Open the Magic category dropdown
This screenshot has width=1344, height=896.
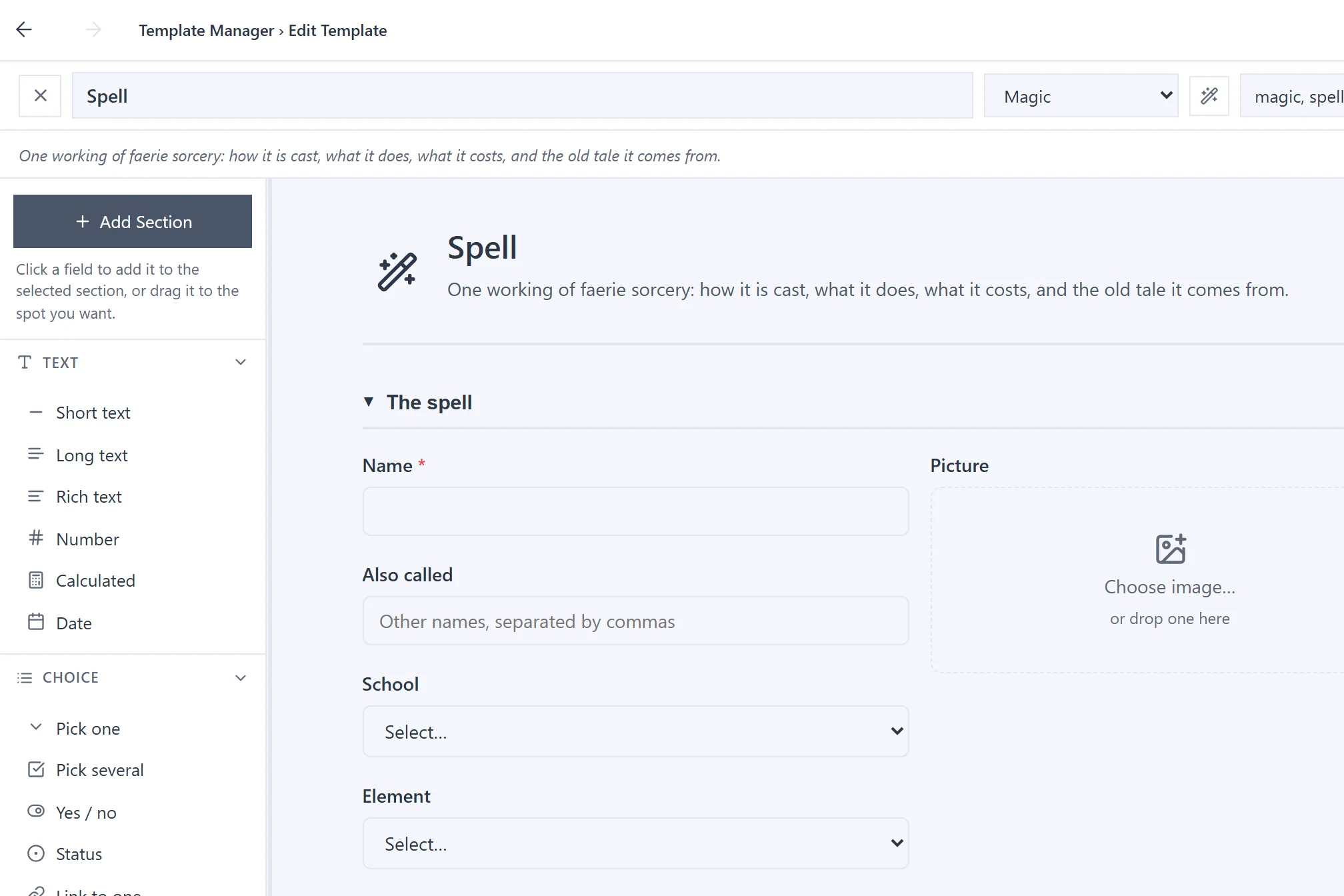tap(1081, 96)
